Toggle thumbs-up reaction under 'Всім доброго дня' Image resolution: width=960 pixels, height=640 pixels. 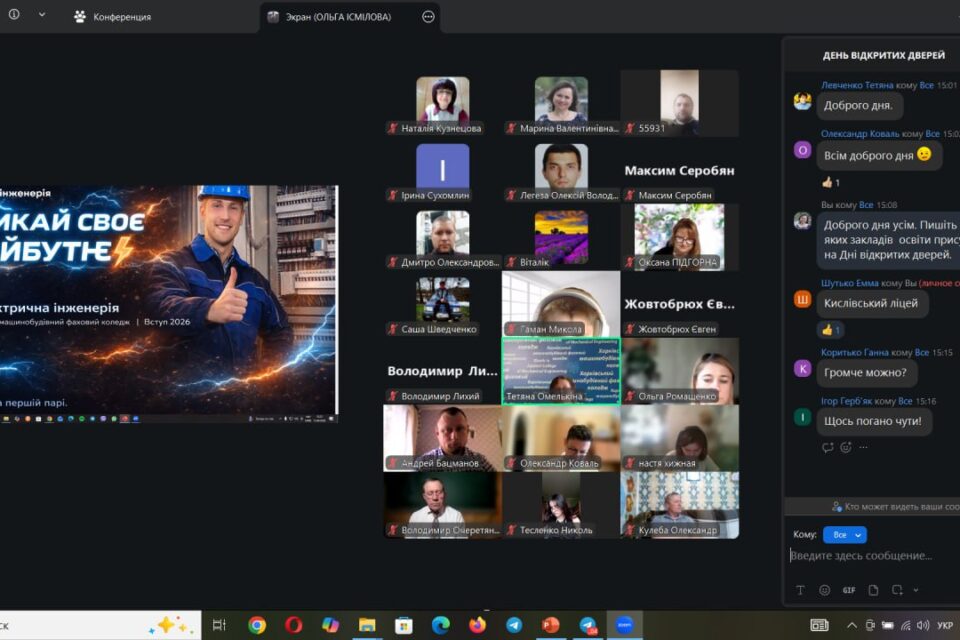coord(831,182)
